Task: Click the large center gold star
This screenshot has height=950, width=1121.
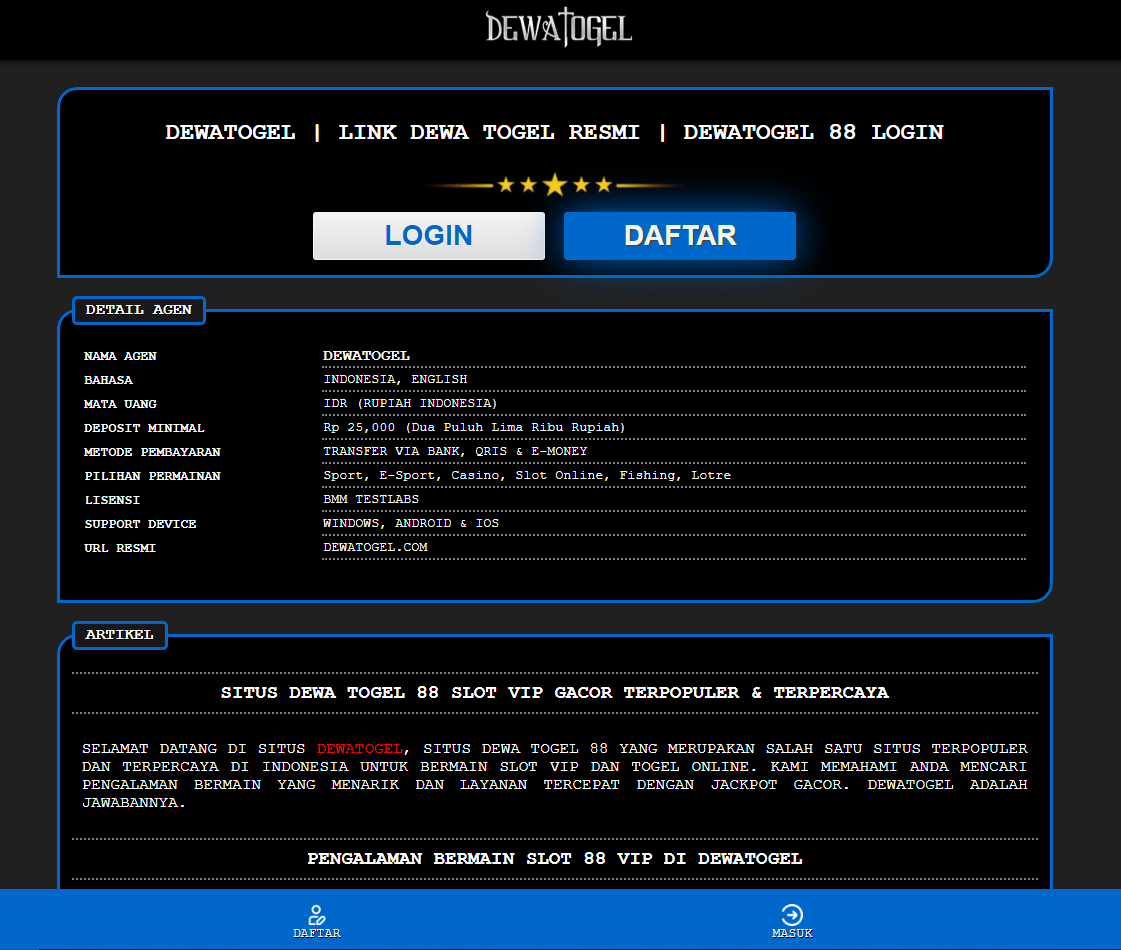Action: click(x=555, y=185)
